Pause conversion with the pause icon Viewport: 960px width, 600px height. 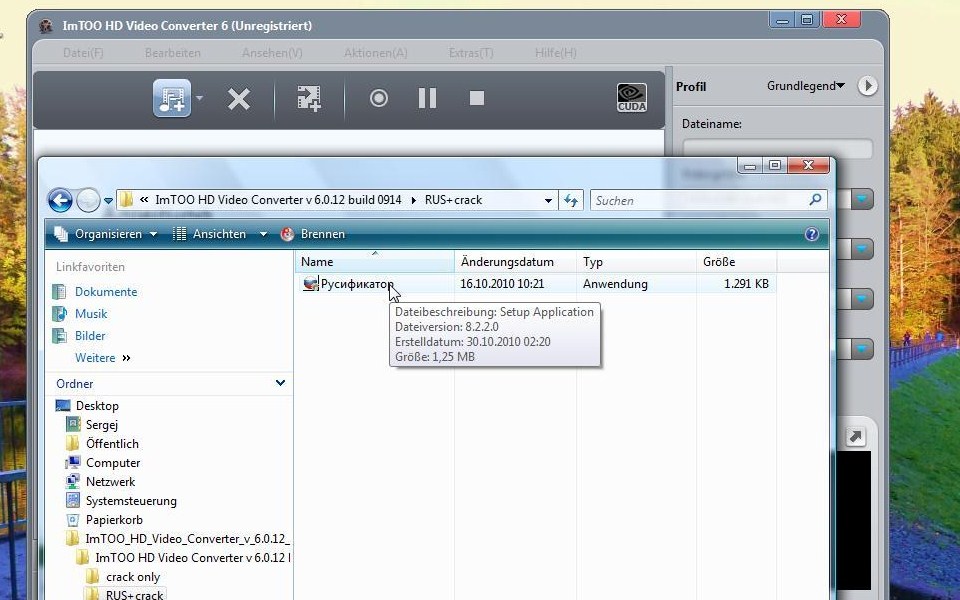(x=427, y=98)
